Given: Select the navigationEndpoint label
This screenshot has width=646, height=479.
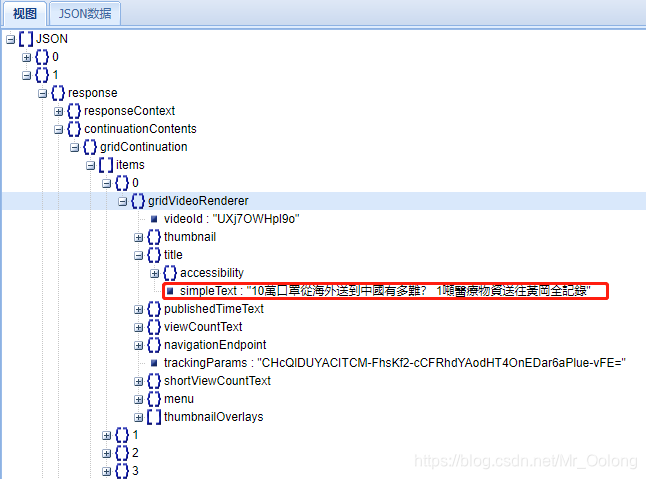Looking at the screenshot, I should coord(215,344).
